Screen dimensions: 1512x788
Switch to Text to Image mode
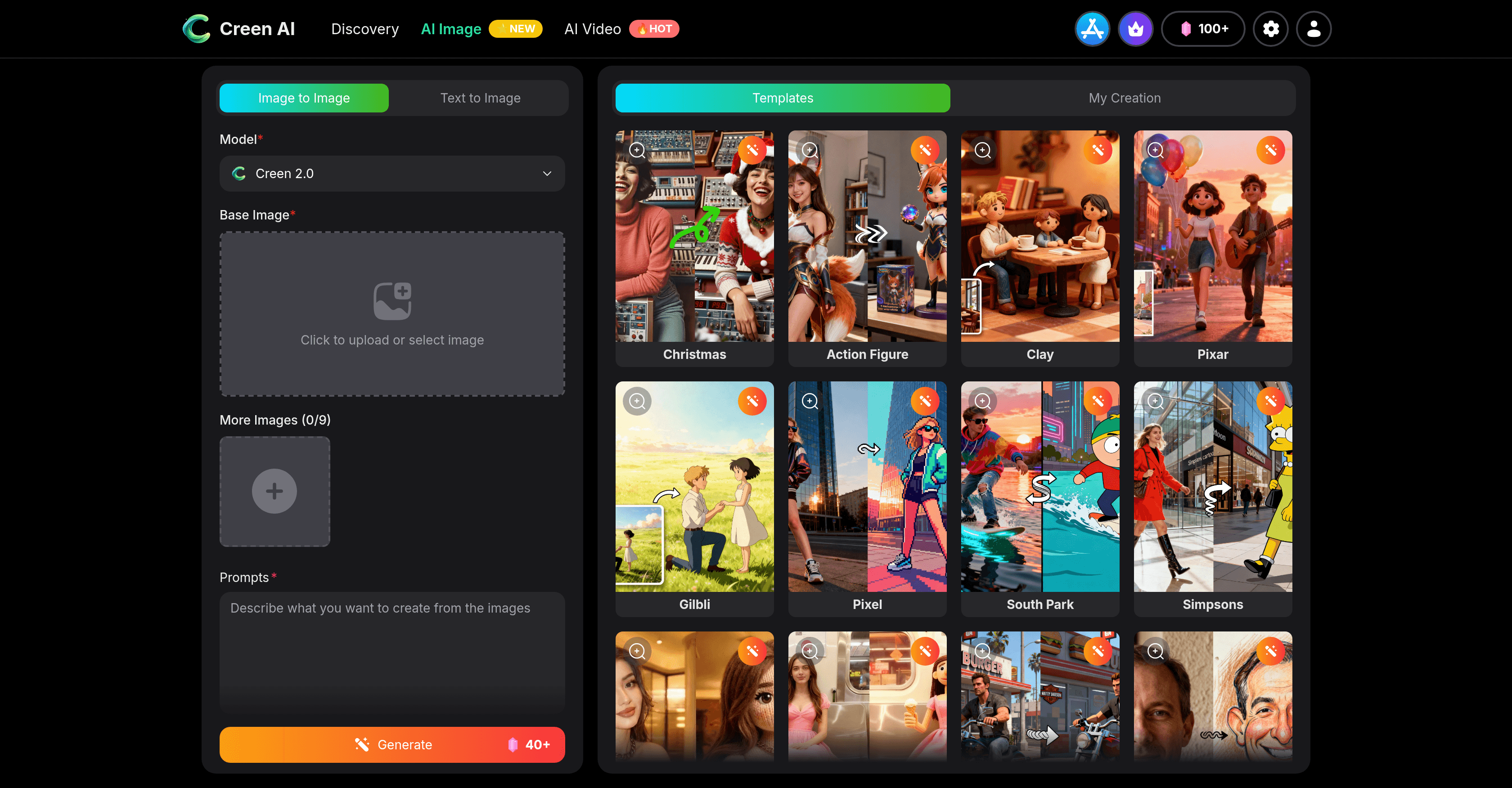(x=480, y=98)
